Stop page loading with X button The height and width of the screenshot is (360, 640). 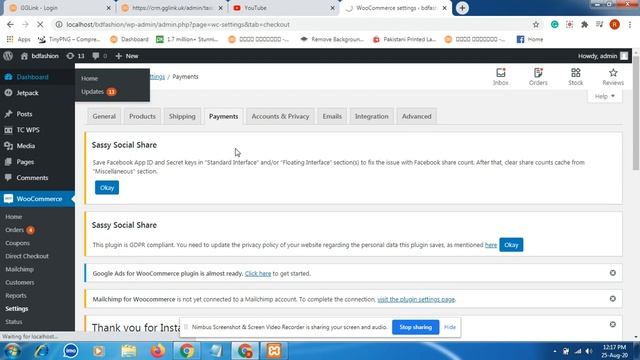coord(40,24)
